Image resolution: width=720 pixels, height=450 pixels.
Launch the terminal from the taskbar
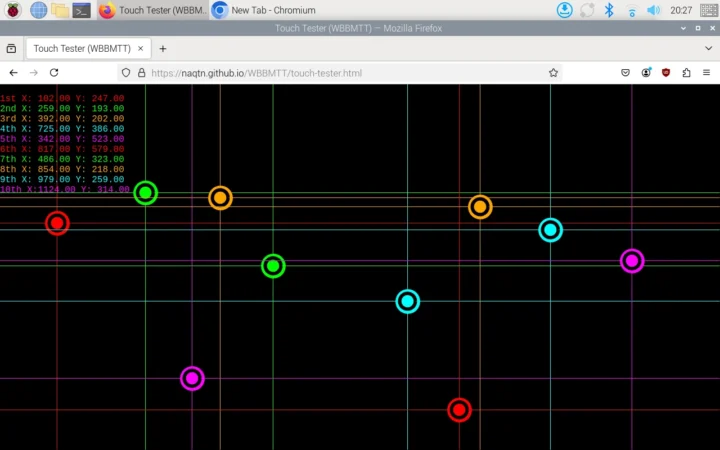coord(82,10)
